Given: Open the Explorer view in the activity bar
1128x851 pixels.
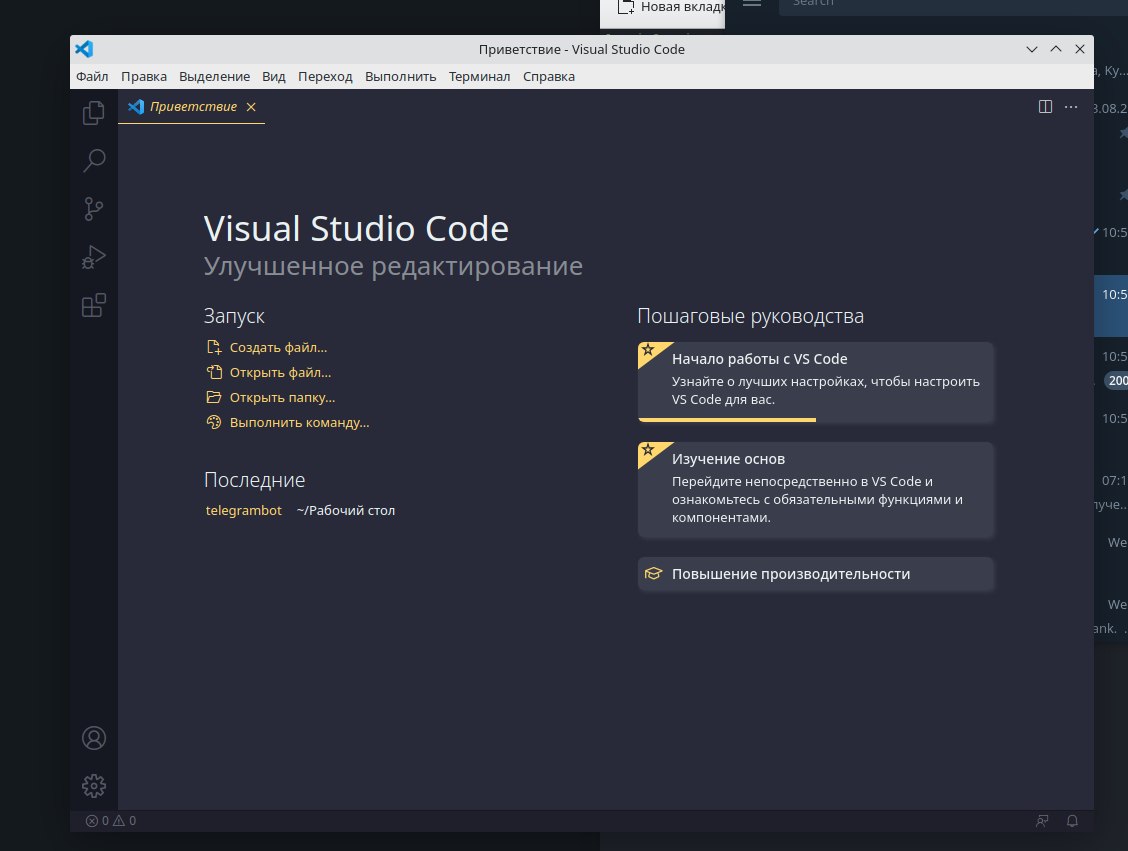Looking at the screenshot, I should click(x=94, y=112).
